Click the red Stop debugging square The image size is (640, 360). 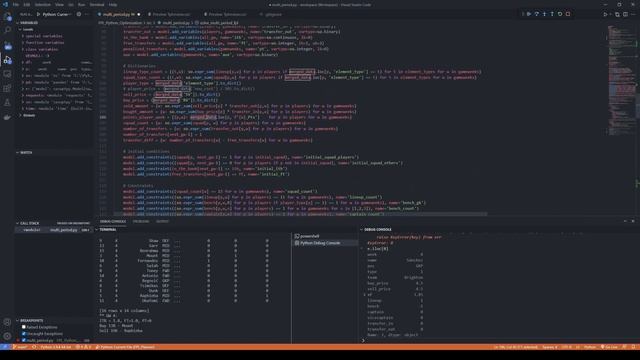tap(568, 14)
